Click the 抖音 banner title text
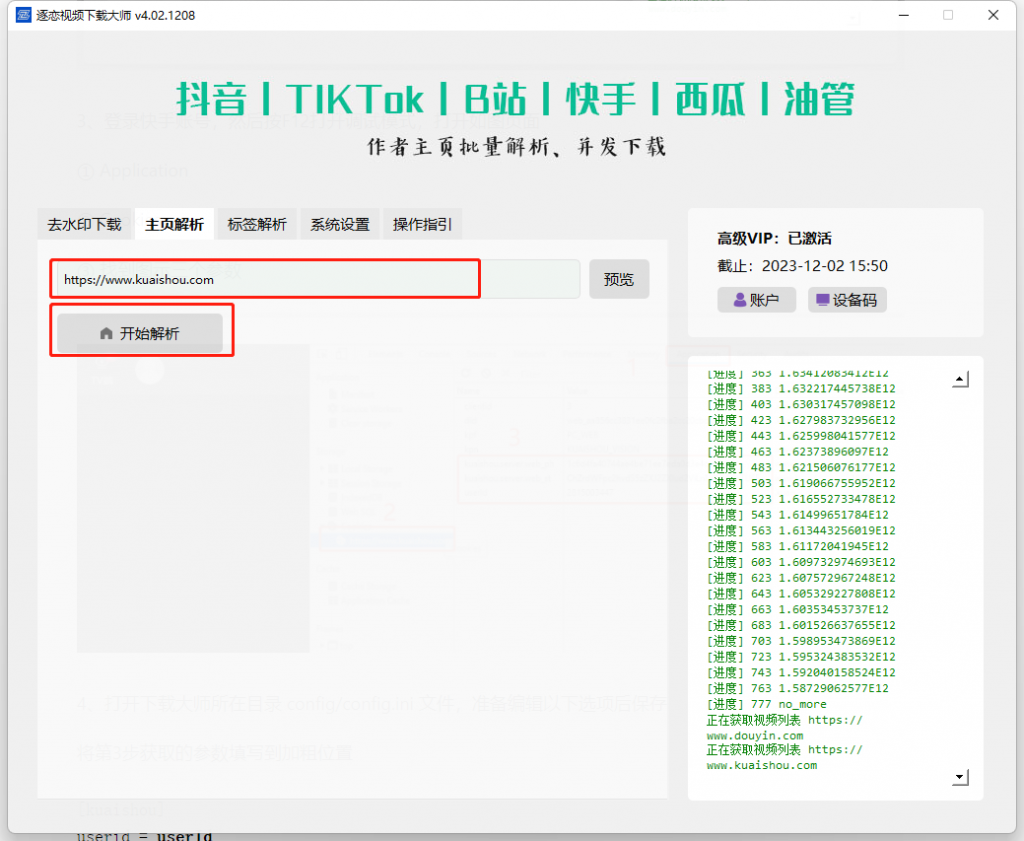1024x841 pixels. tap(212, 99)
